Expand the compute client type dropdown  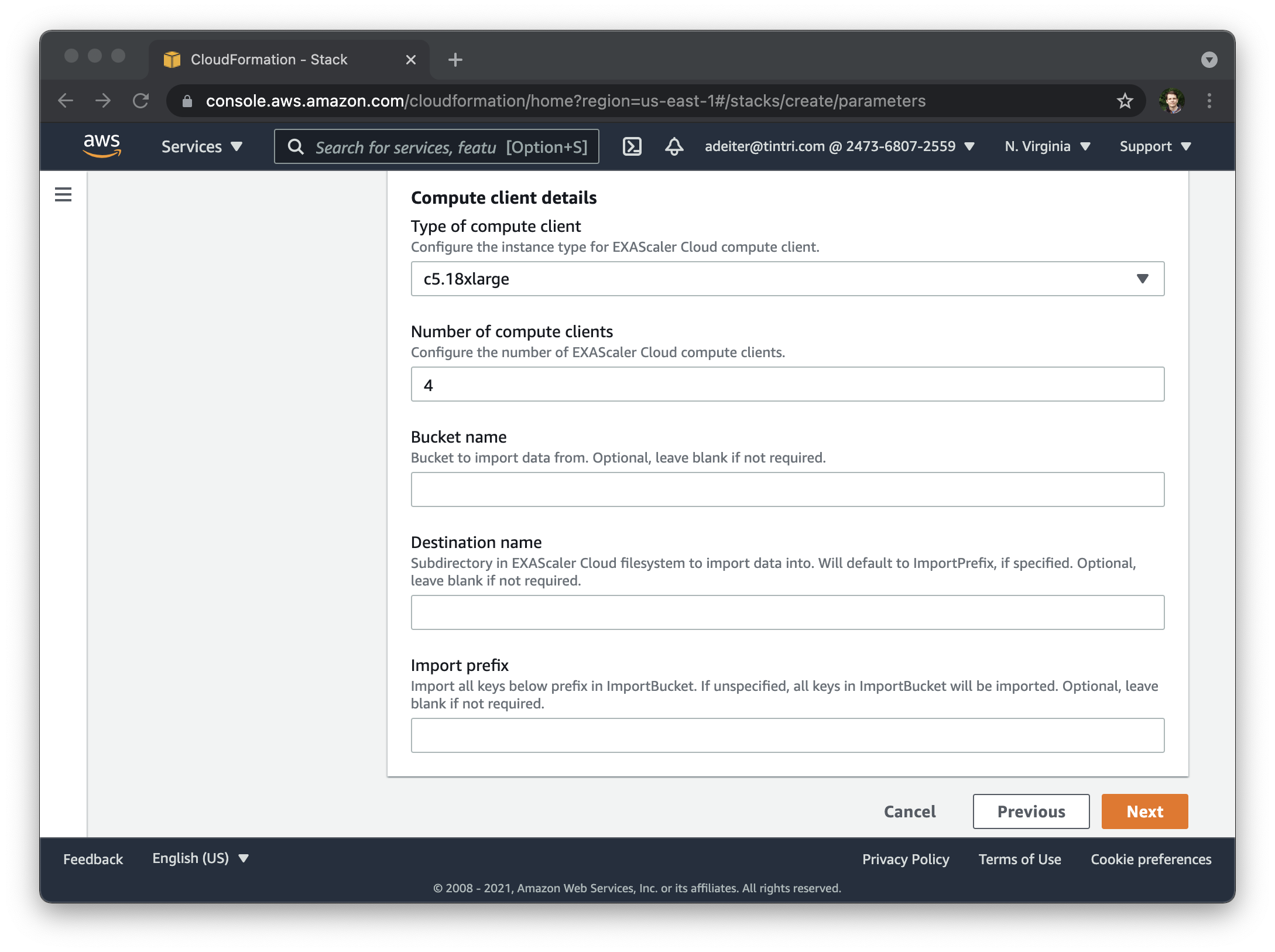(787, 279)
